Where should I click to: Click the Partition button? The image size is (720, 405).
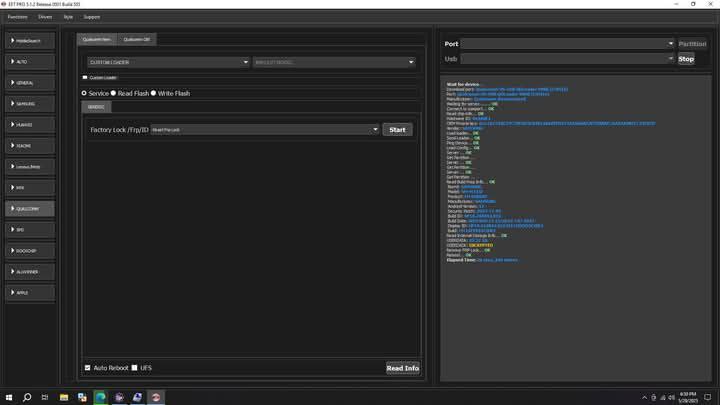(692, 44)
